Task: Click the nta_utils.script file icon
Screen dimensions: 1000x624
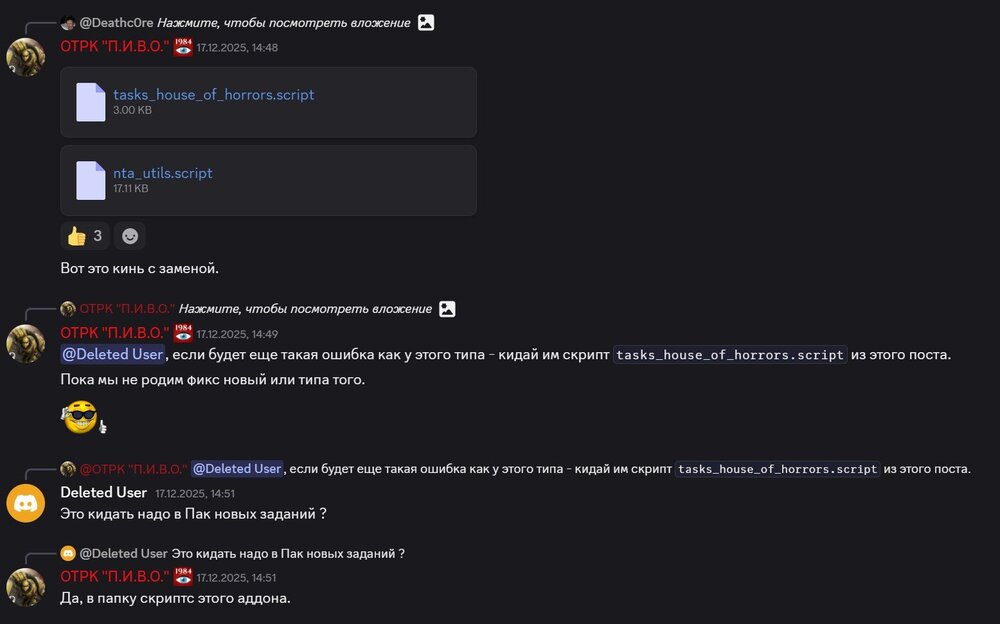Action: tap(91, 180)
